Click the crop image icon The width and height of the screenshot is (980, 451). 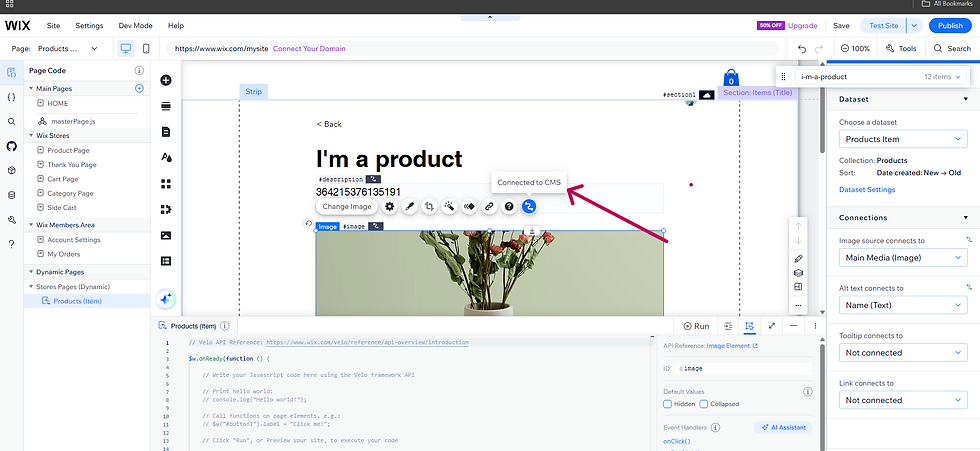429,206
